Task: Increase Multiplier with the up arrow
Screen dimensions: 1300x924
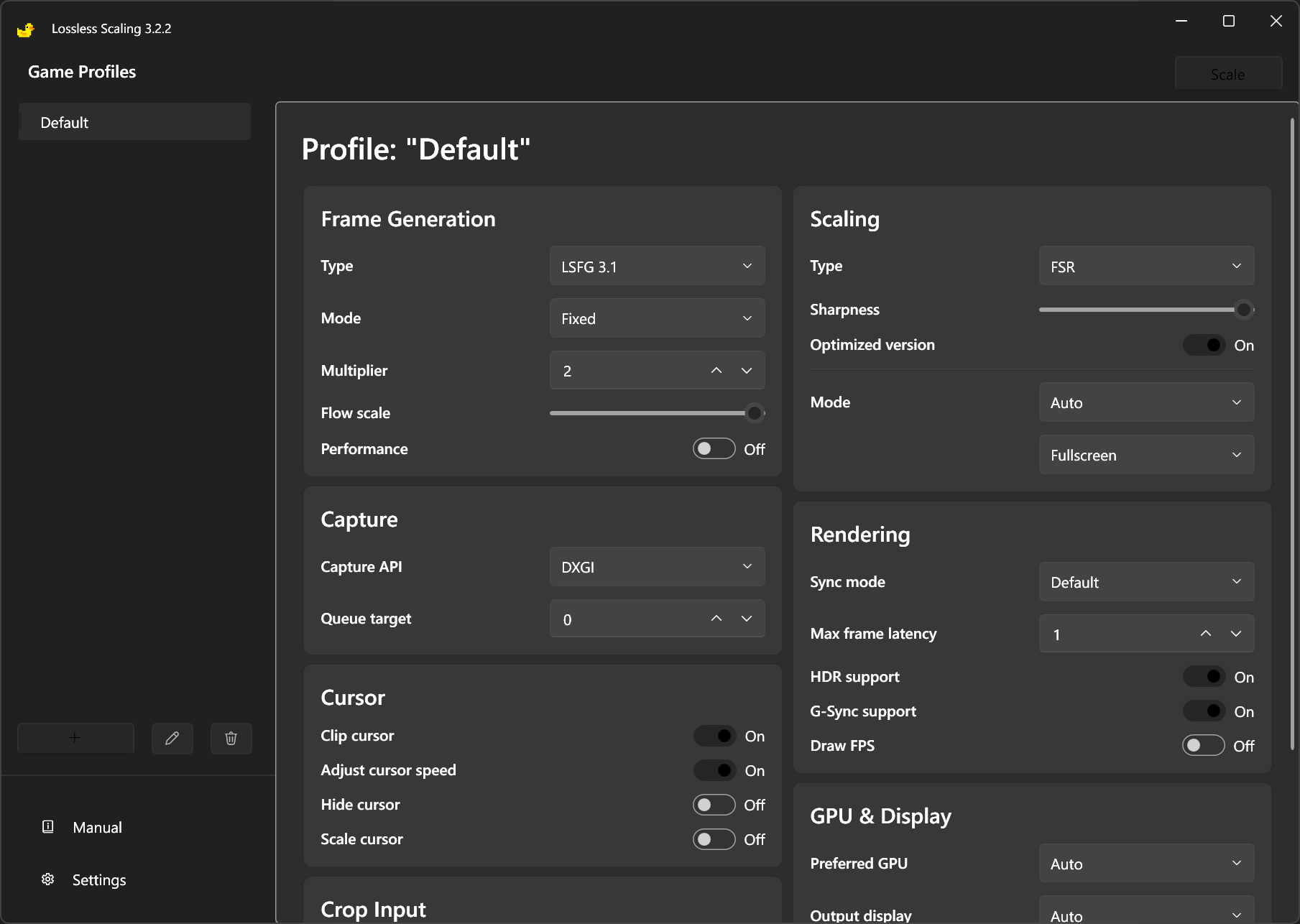Action: 716,370
